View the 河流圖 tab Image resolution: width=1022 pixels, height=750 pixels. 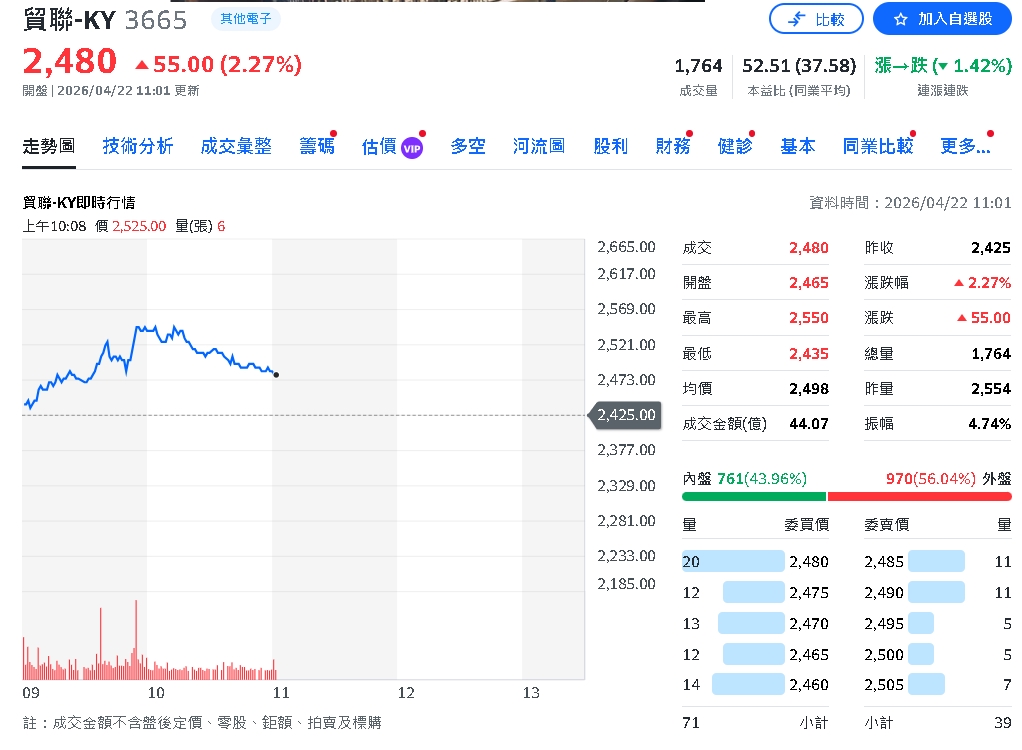pos(539,146)
